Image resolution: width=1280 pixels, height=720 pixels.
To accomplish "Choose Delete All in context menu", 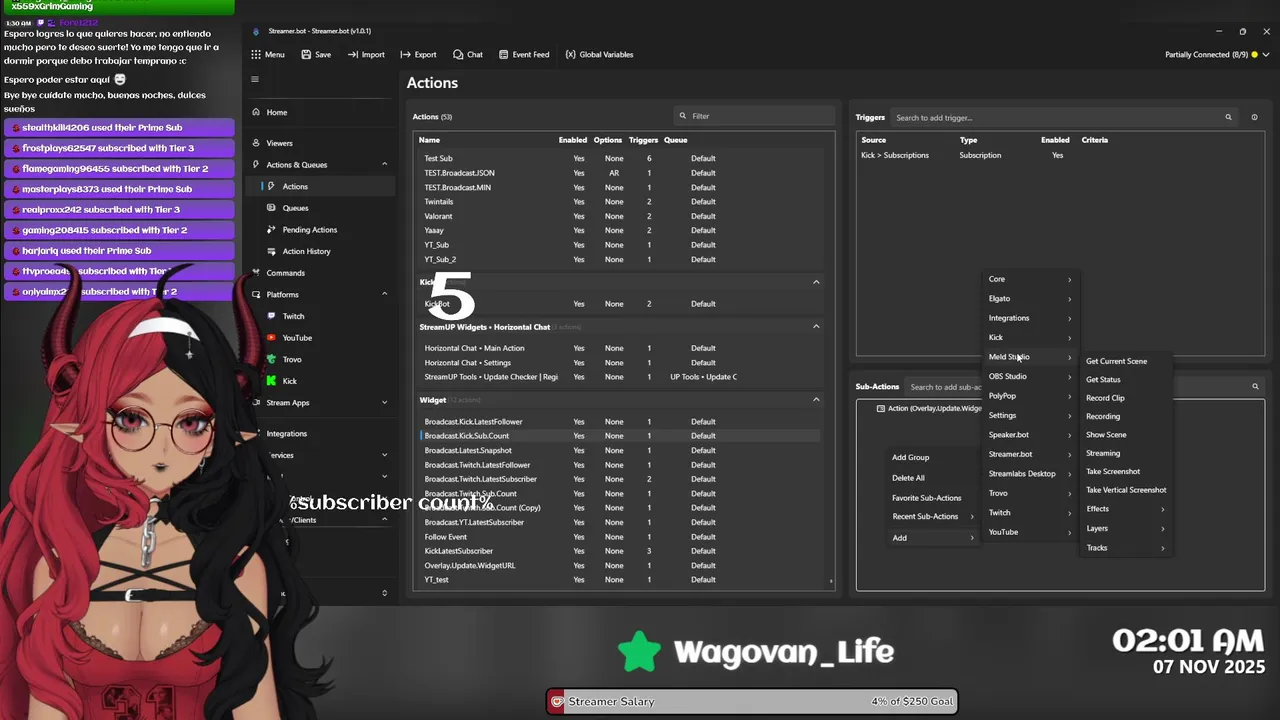I will [908, 478].
